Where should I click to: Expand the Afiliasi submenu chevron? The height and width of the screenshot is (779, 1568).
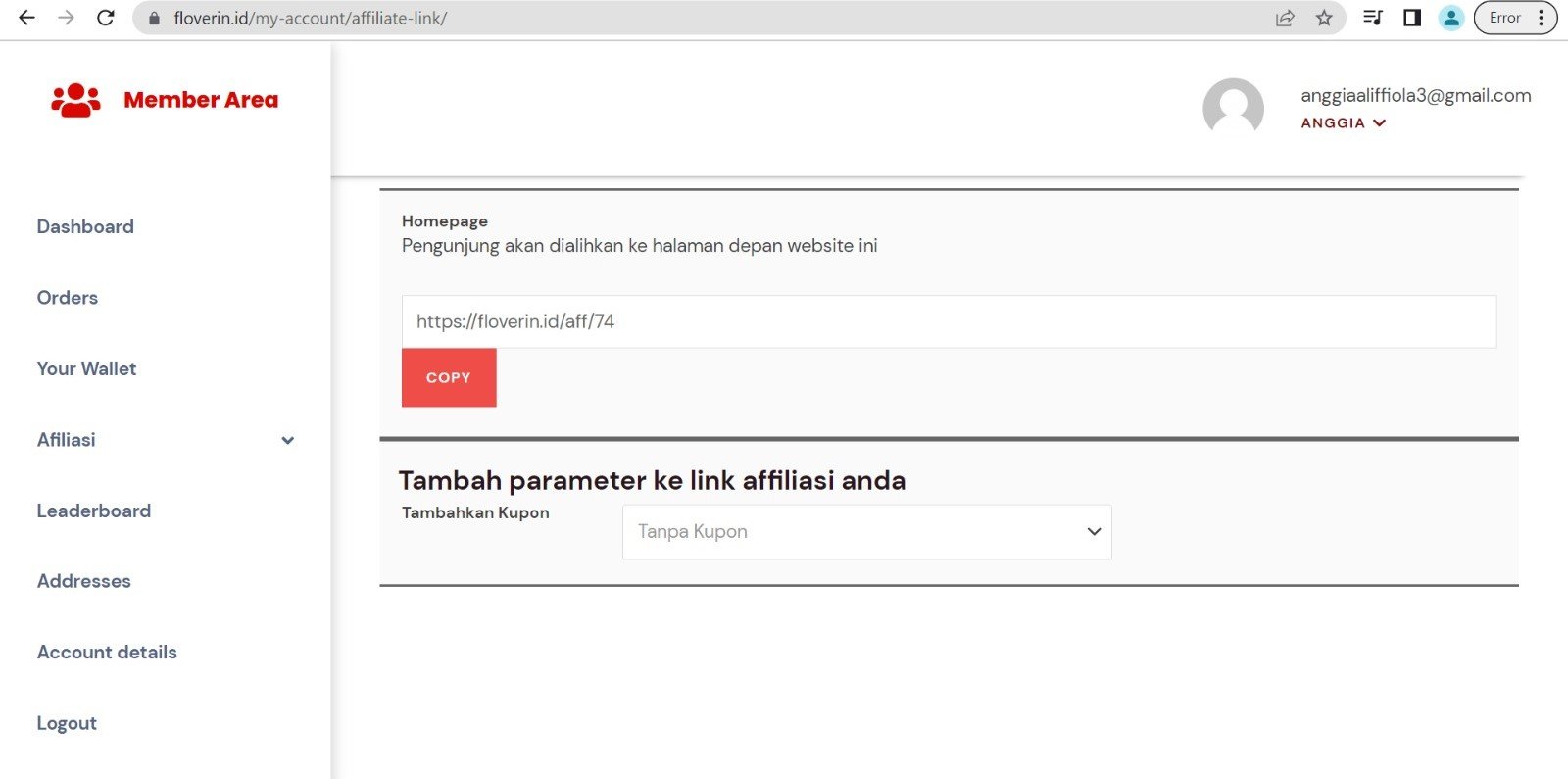pyautogui.click(x=287, y=440)
